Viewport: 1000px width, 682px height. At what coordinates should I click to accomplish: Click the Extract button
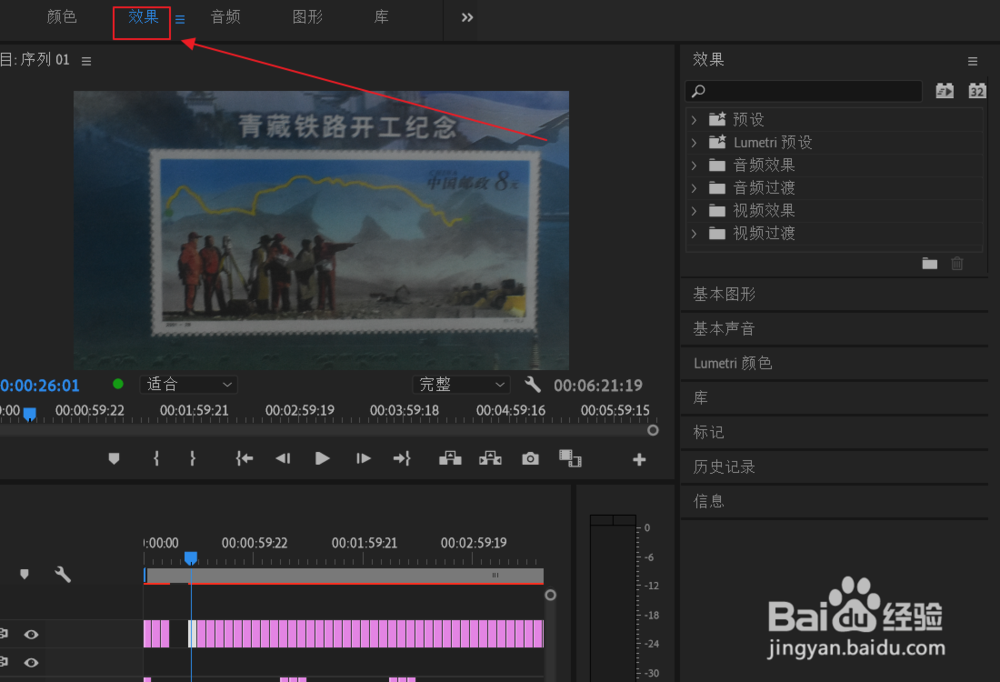click(x=490, y=459)
